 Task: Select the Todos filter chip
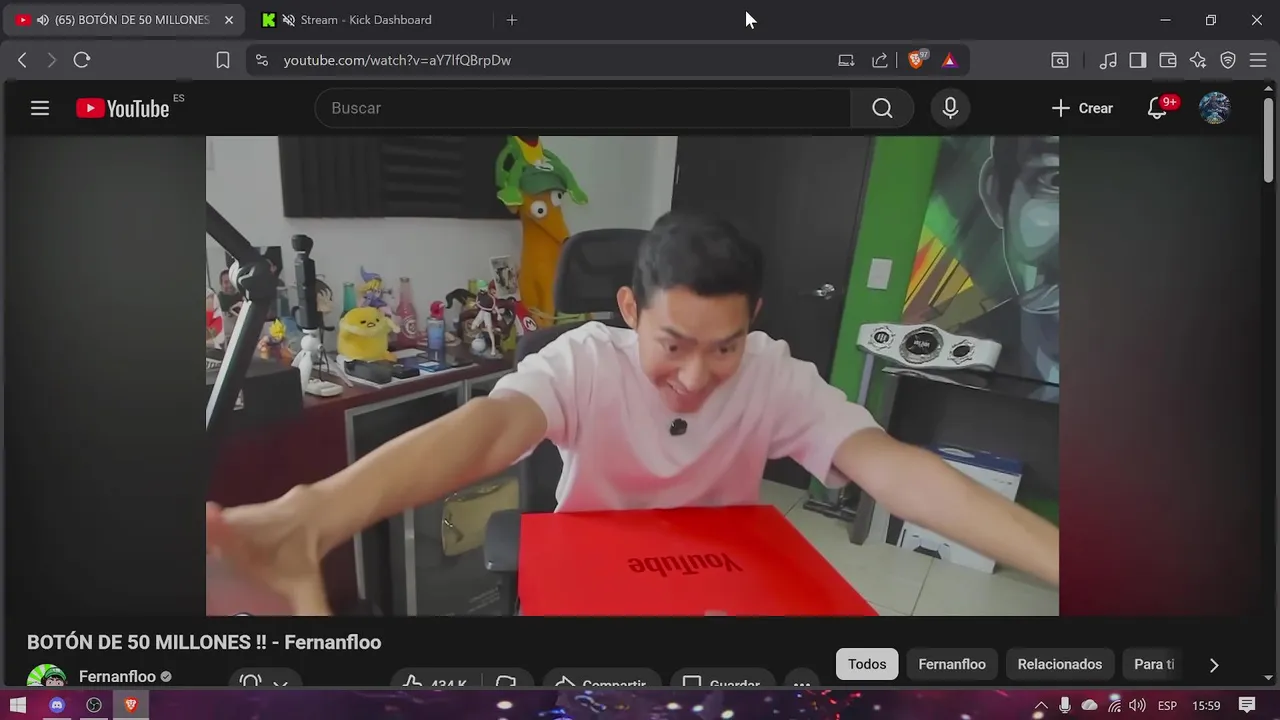point(867,664)
